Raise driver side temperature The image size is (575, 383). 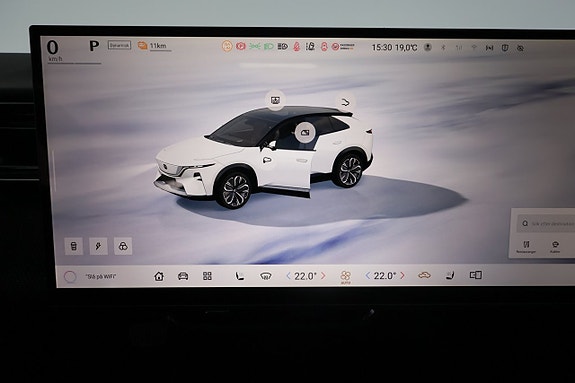[323, 276]
